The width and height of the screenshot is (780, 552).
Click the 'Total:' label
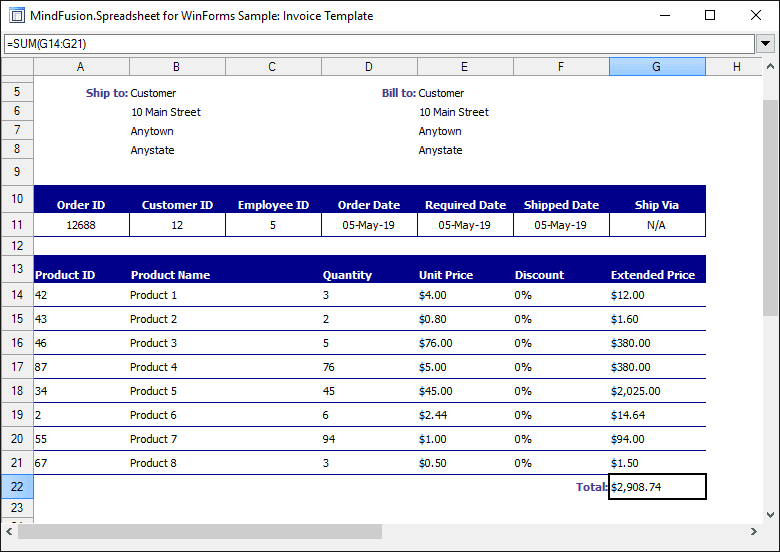(592, 487)
